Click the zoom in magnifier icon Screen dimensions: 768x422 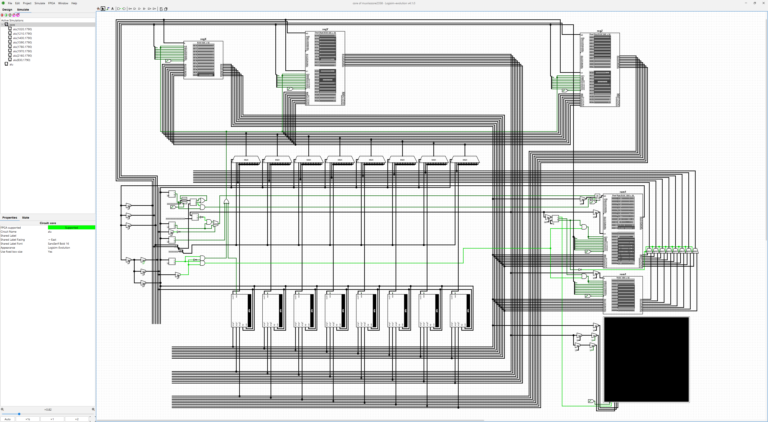tap(93, 409)
